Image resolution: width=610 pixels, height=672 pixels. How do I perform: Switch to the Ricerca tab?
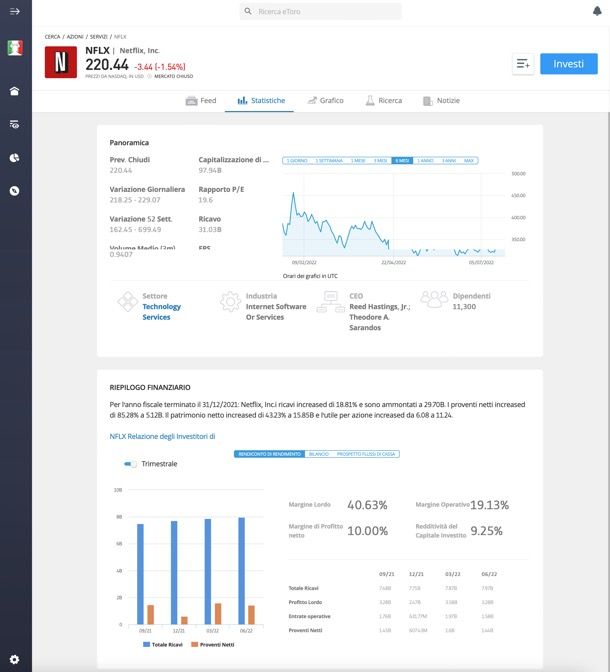384,101
